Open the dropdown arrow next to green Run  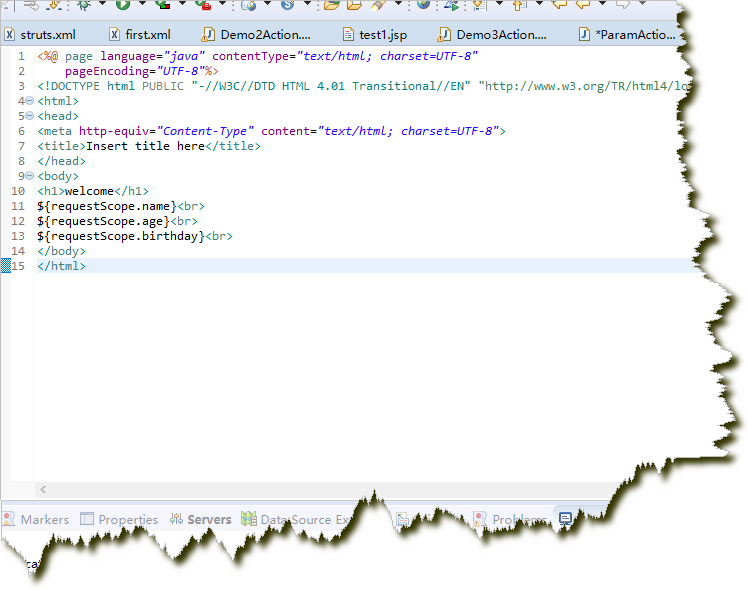coord(142,4)
